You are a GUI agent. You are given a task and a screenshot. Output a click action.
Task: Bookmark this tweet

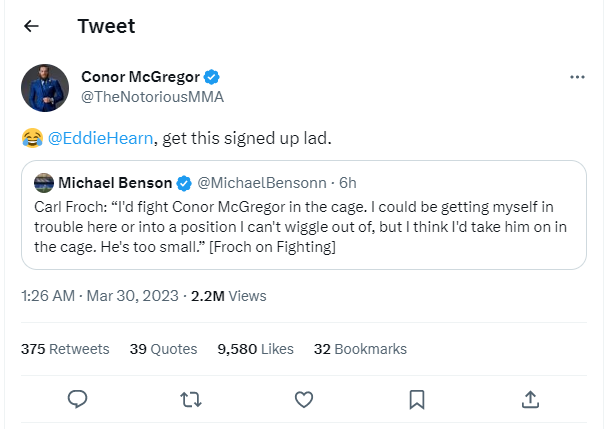(x=417, y=399)
